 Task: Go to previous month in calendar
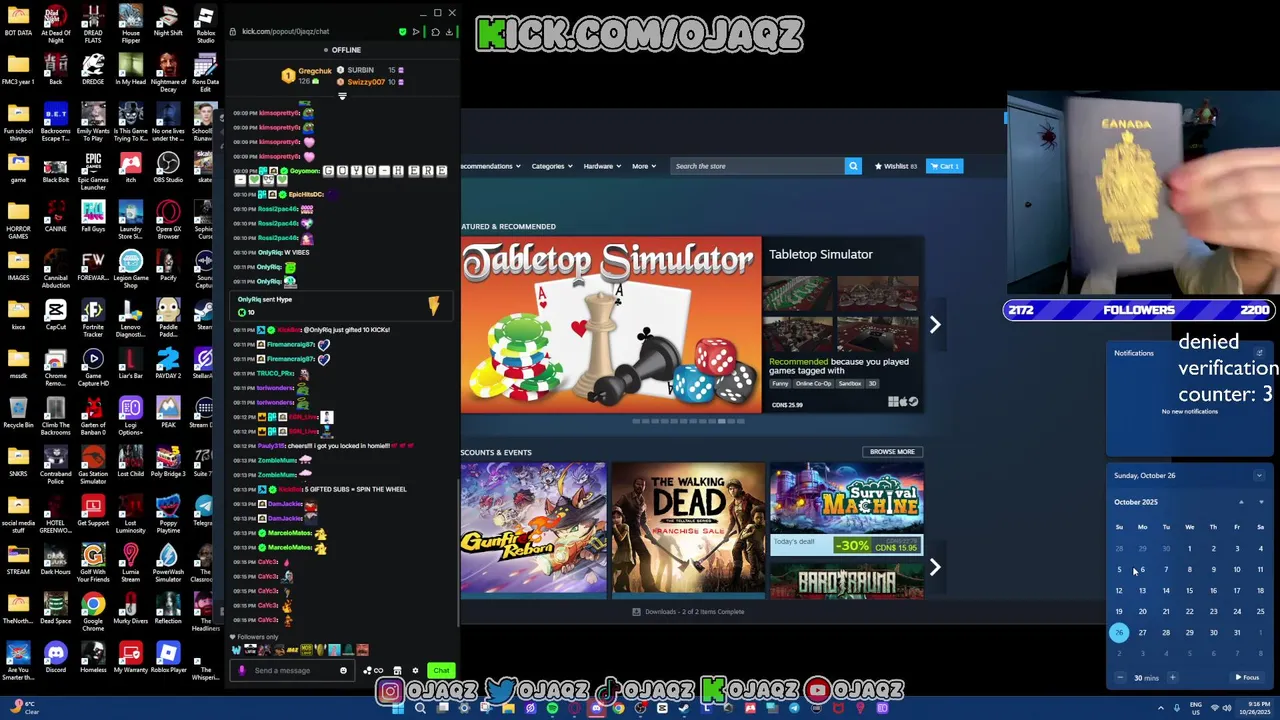pos(1241,502)
